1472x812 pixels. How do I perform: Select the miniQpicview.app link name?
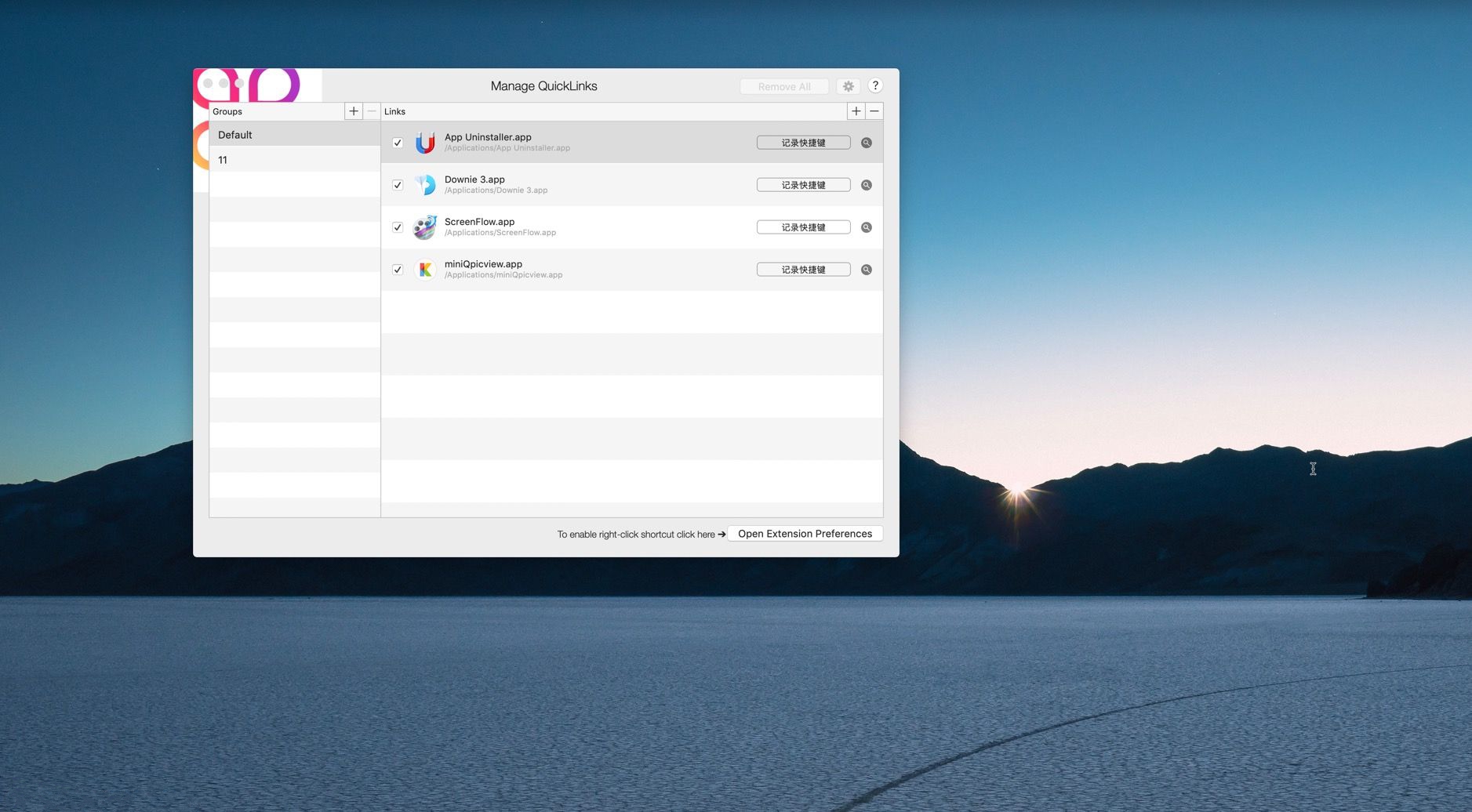pos(483,264)
